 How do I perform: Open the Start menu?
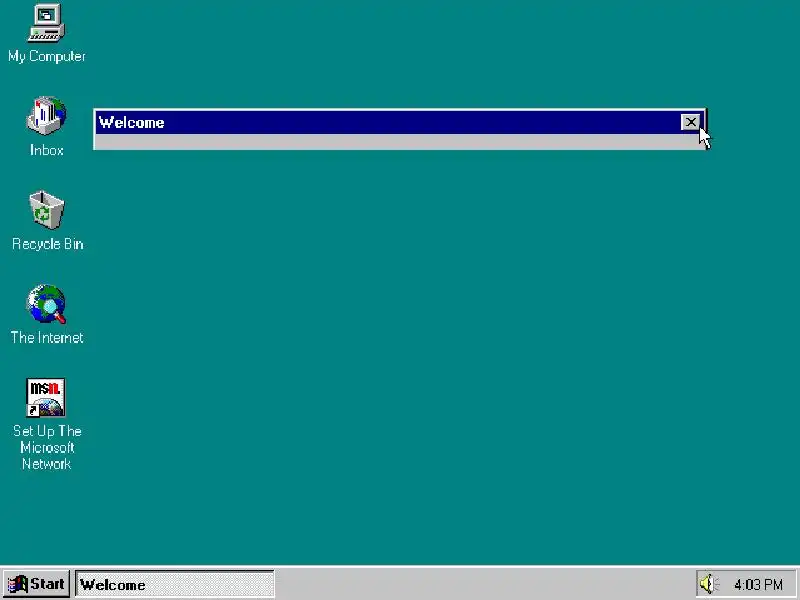36,584
